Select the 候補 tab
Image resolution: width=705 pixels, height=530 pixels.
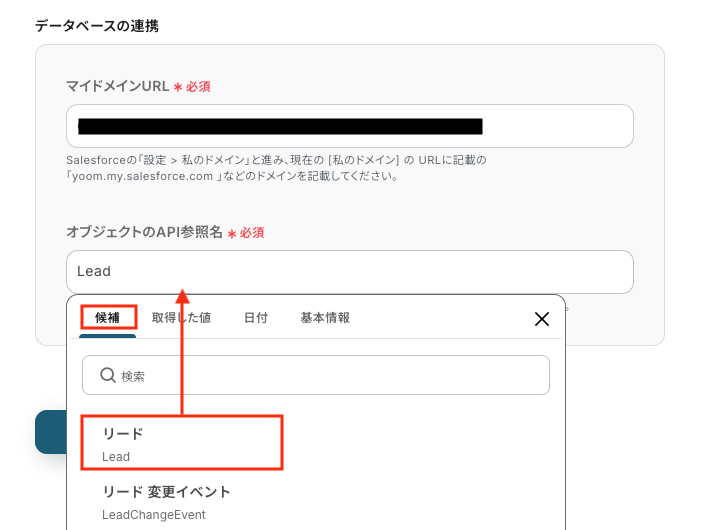pos(107,318)
